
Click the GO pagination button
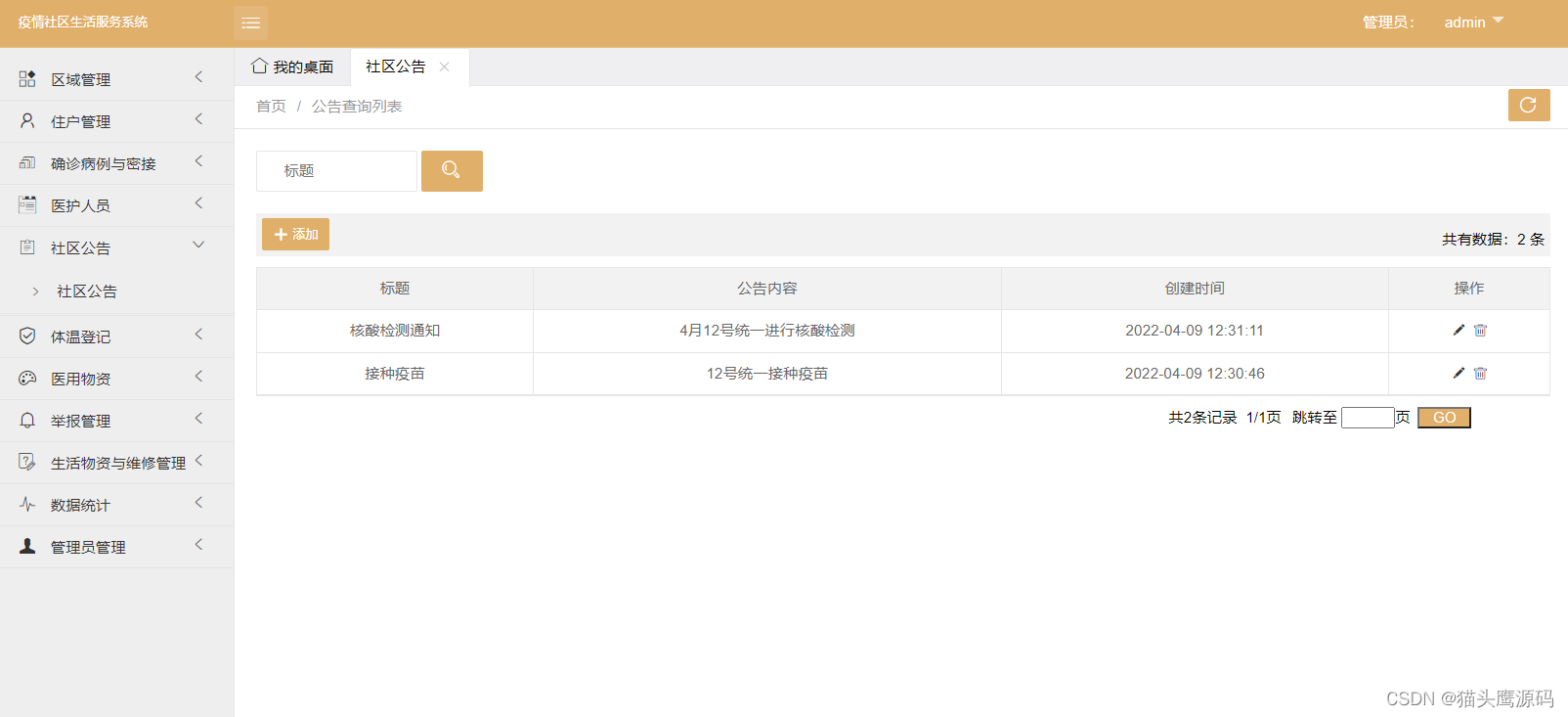(1444, 418)
